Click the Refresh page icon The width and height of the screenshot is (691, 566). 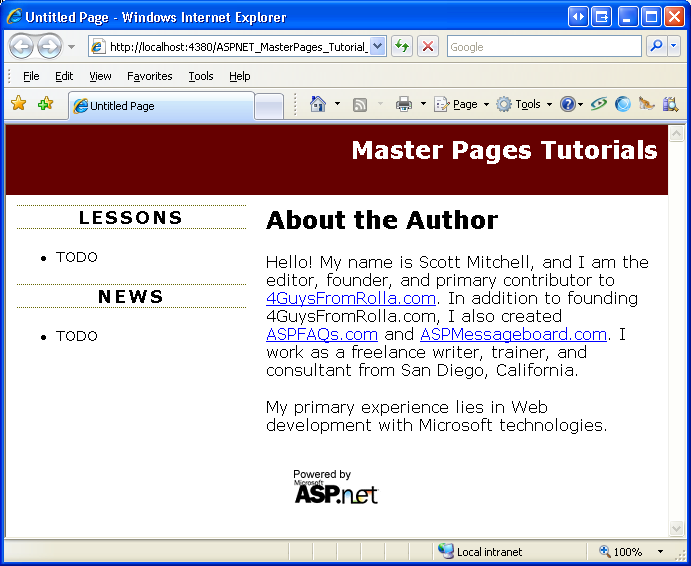point(402,46)
